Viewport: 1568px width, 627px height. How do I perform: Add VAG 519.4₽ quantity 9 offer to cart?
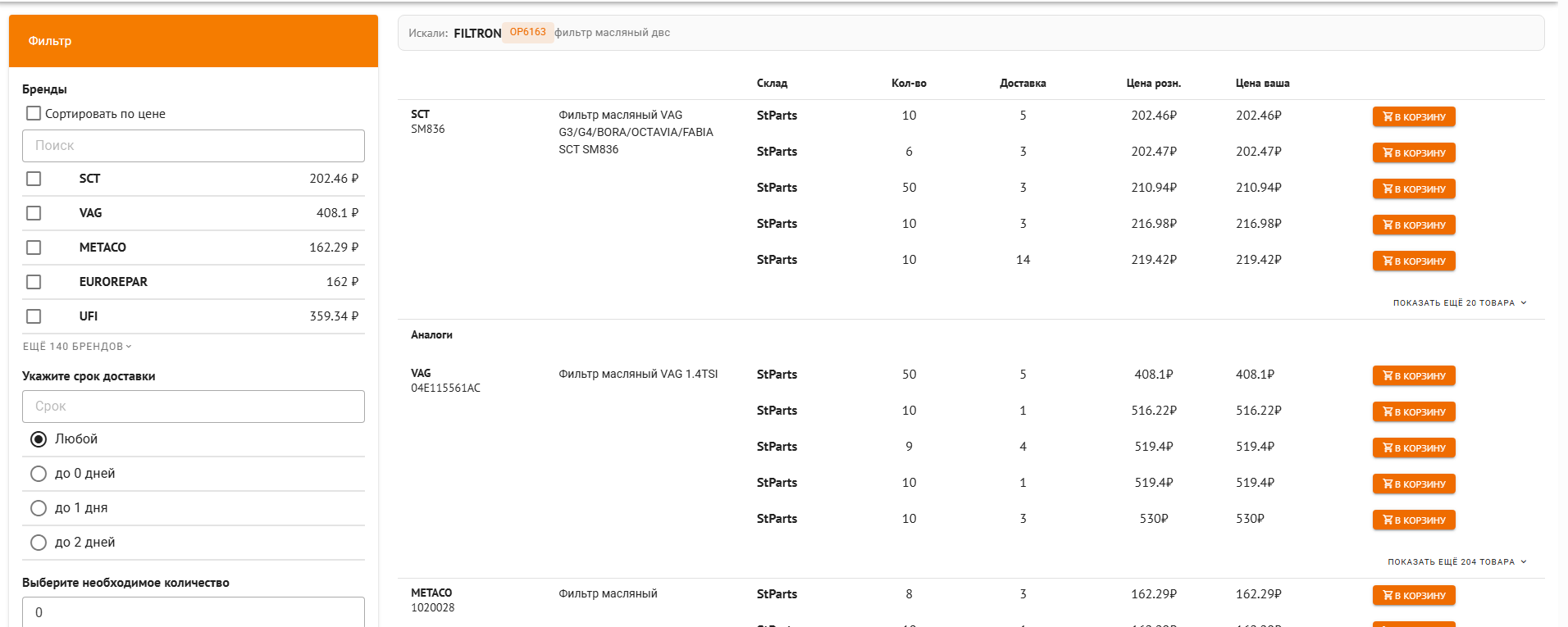pyautogui.click(x=1414, y=448)
